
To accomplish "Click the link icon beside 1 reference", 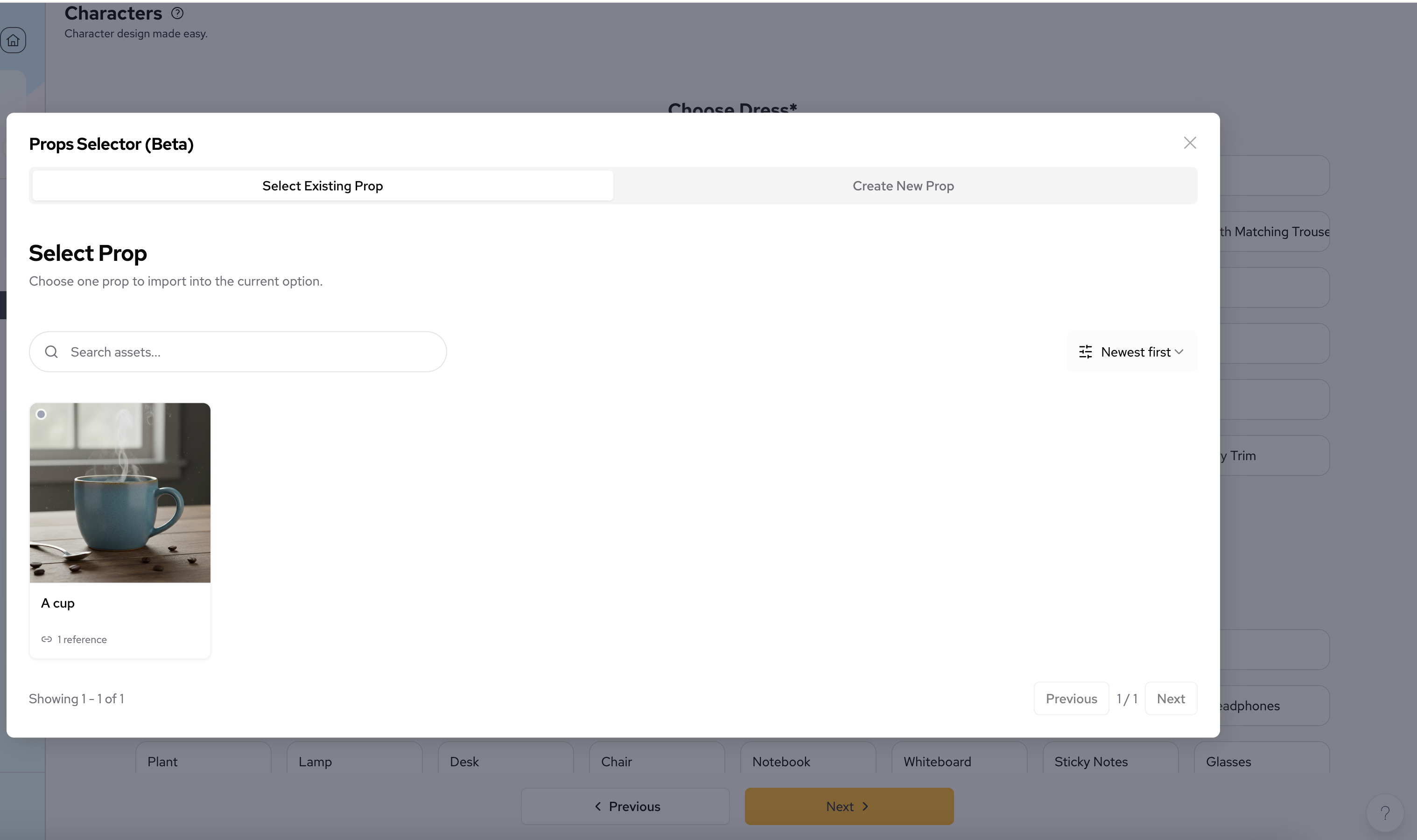I will (x=46, y=639).
